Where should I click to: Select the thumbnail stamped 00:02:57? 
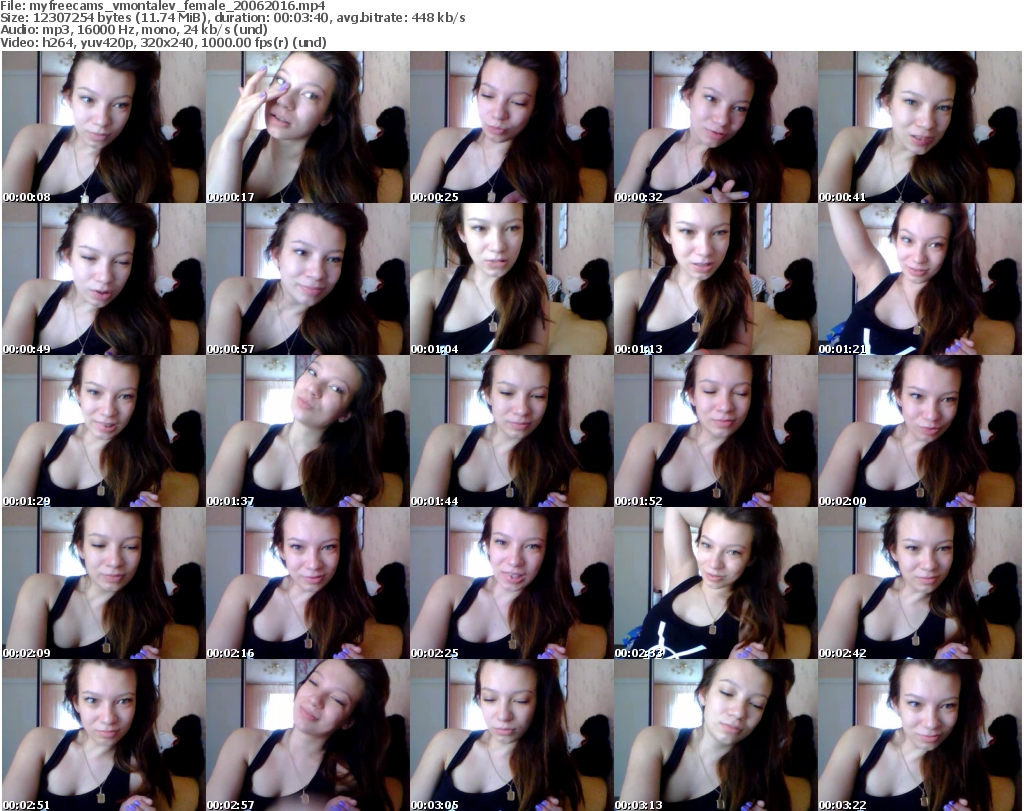[308, 735]
